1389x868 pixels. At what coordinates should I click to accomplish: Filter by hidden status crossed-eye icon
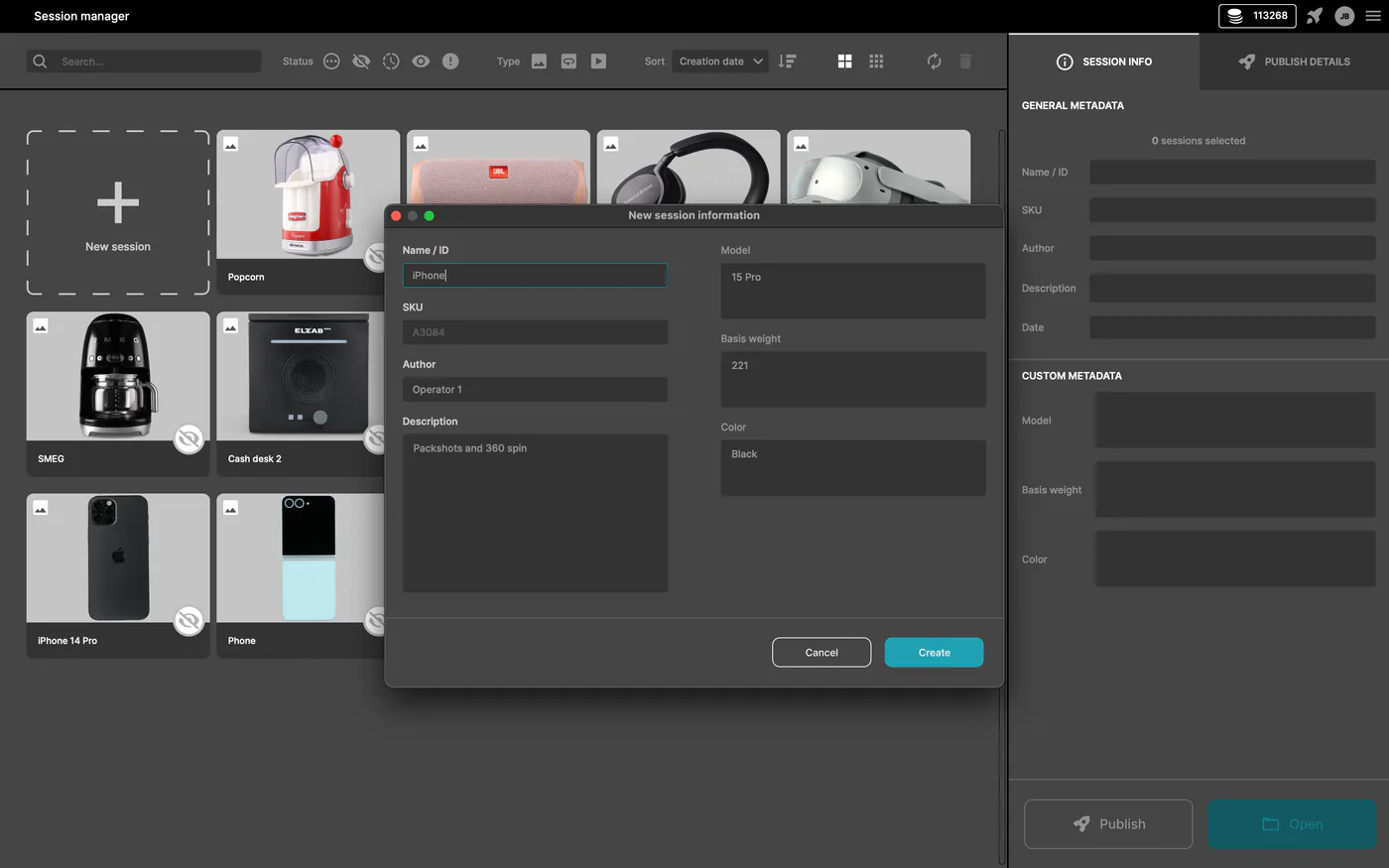coord(361,62)
